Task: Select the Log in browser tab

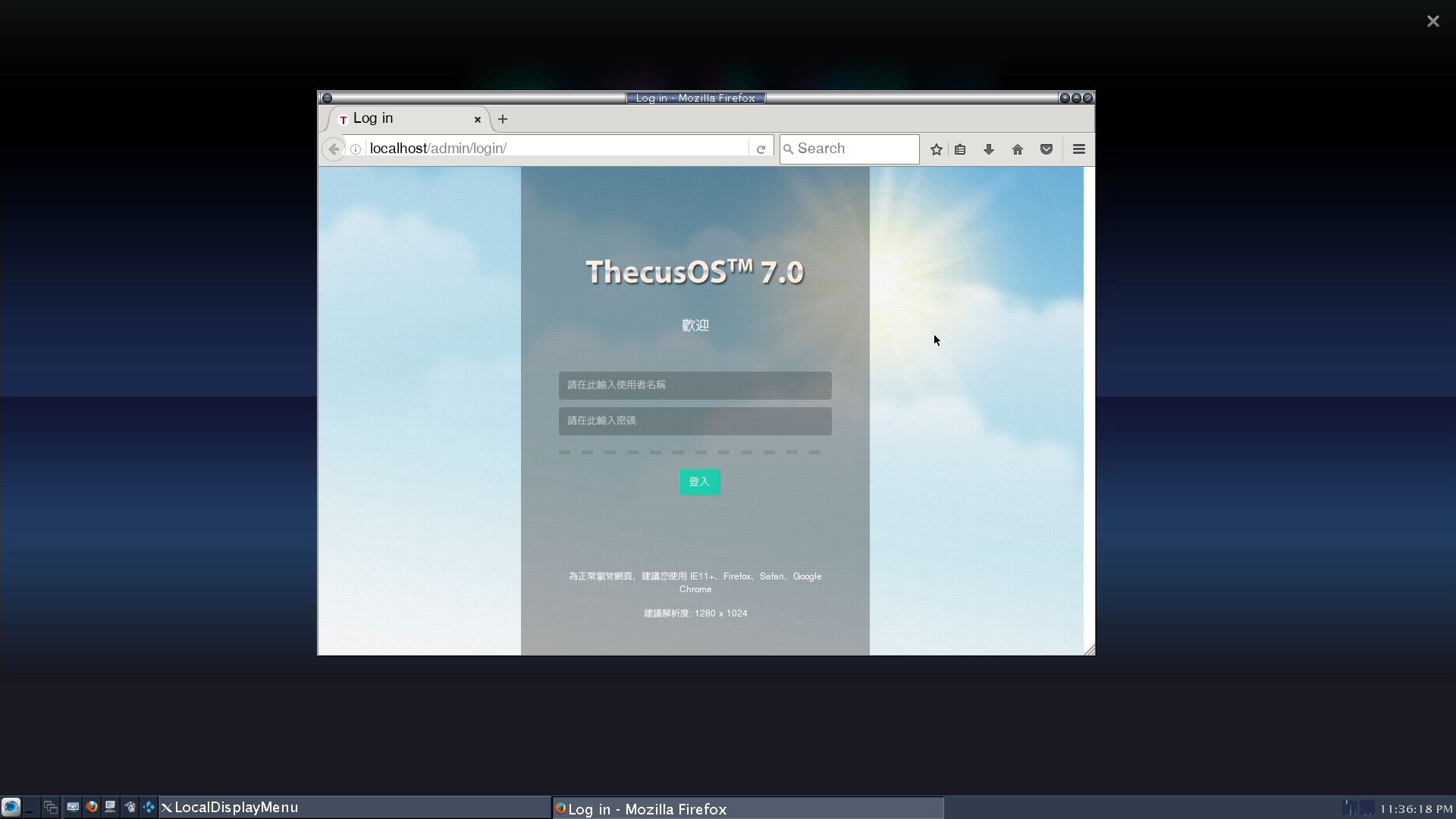Action: click(409, 119)
